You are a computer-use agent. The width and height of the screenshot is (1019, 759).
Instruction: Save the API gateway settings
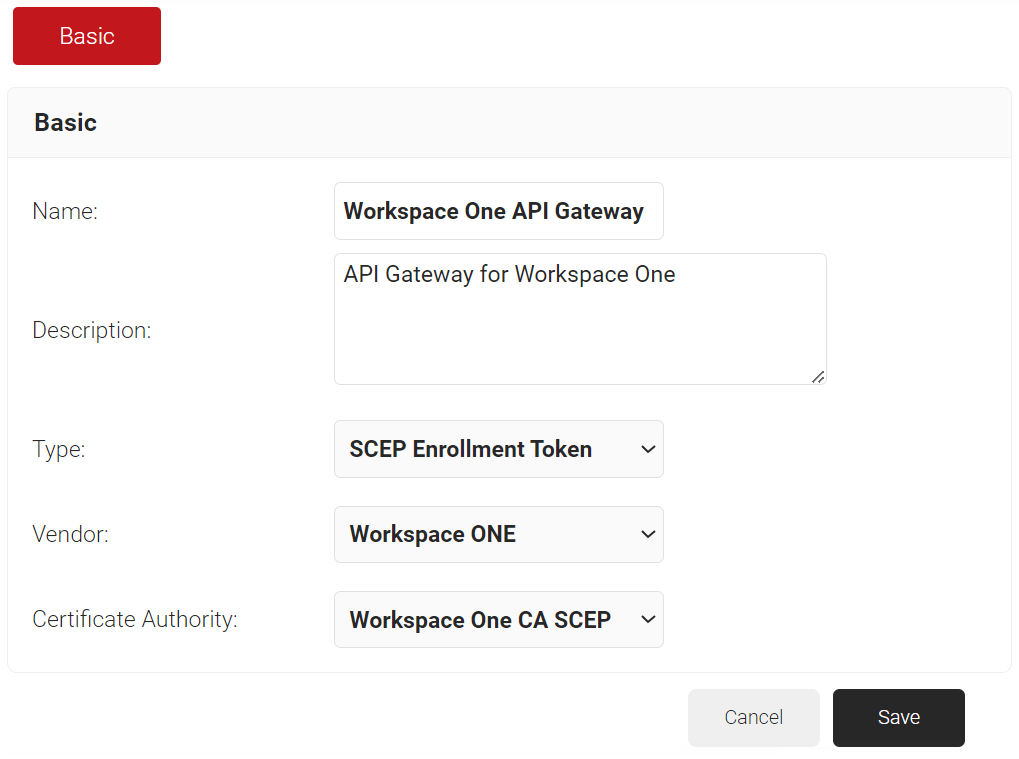899,717
